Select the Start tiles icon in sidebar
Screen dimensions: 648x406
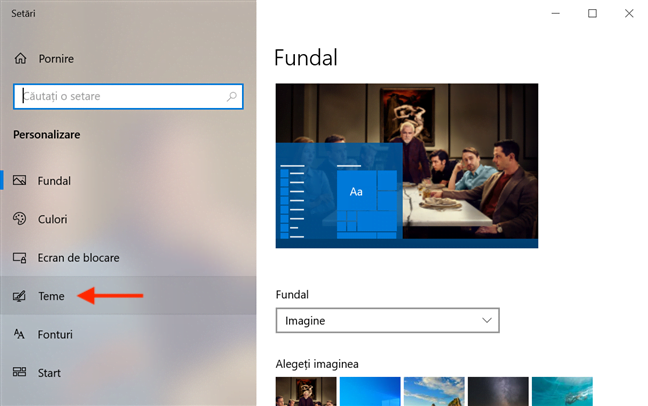(20, 373)
